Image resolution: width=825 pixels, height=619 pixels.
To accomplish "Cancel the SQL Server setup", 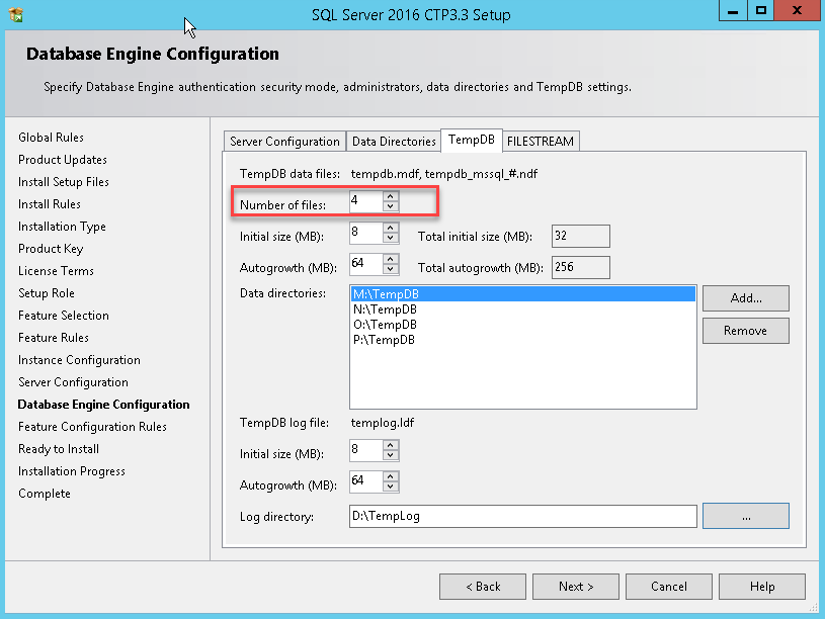I will (x=669, y=586).
